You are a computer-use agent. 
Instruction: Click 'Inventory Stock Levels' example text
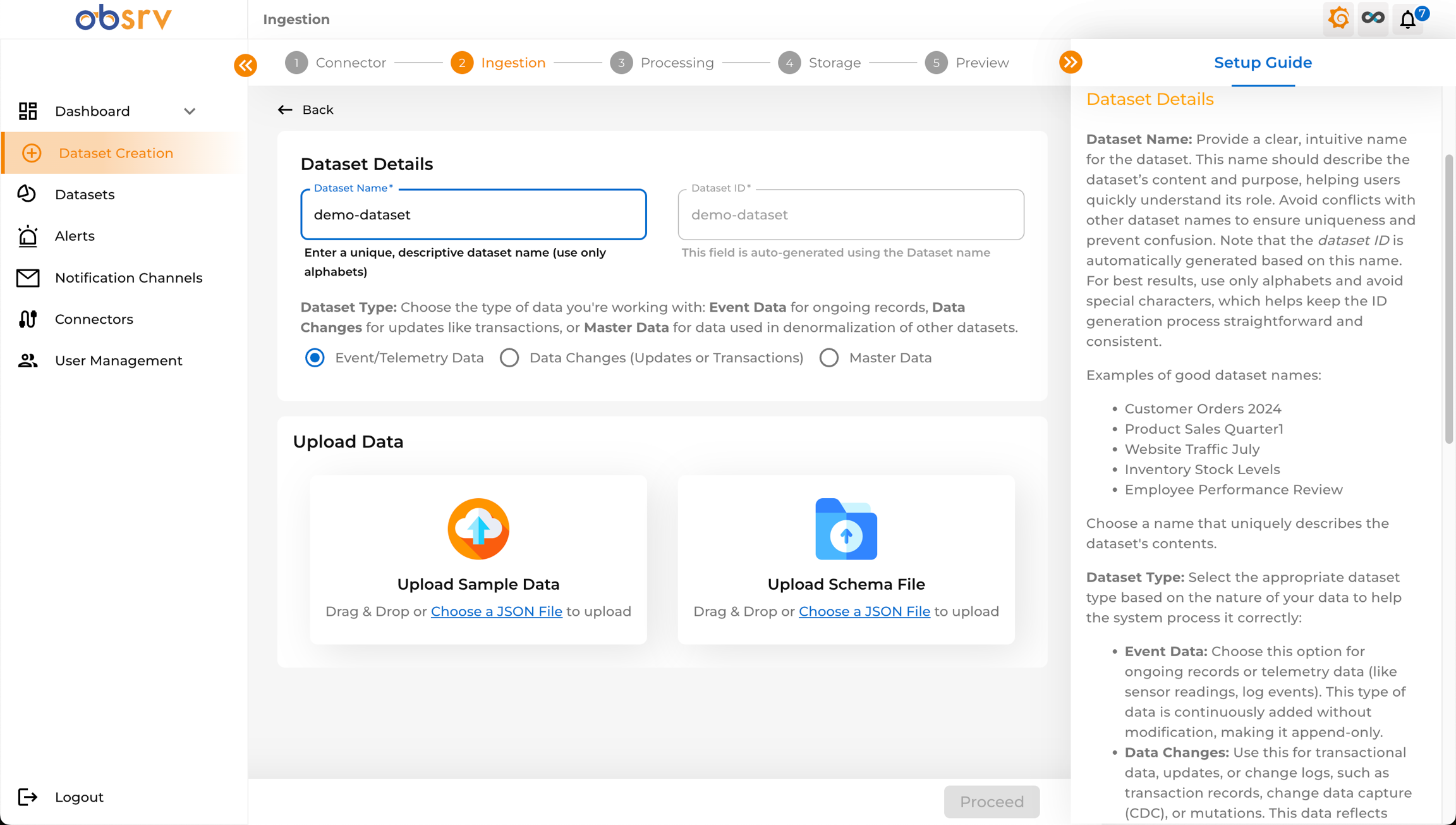(x=1202, y=470)
